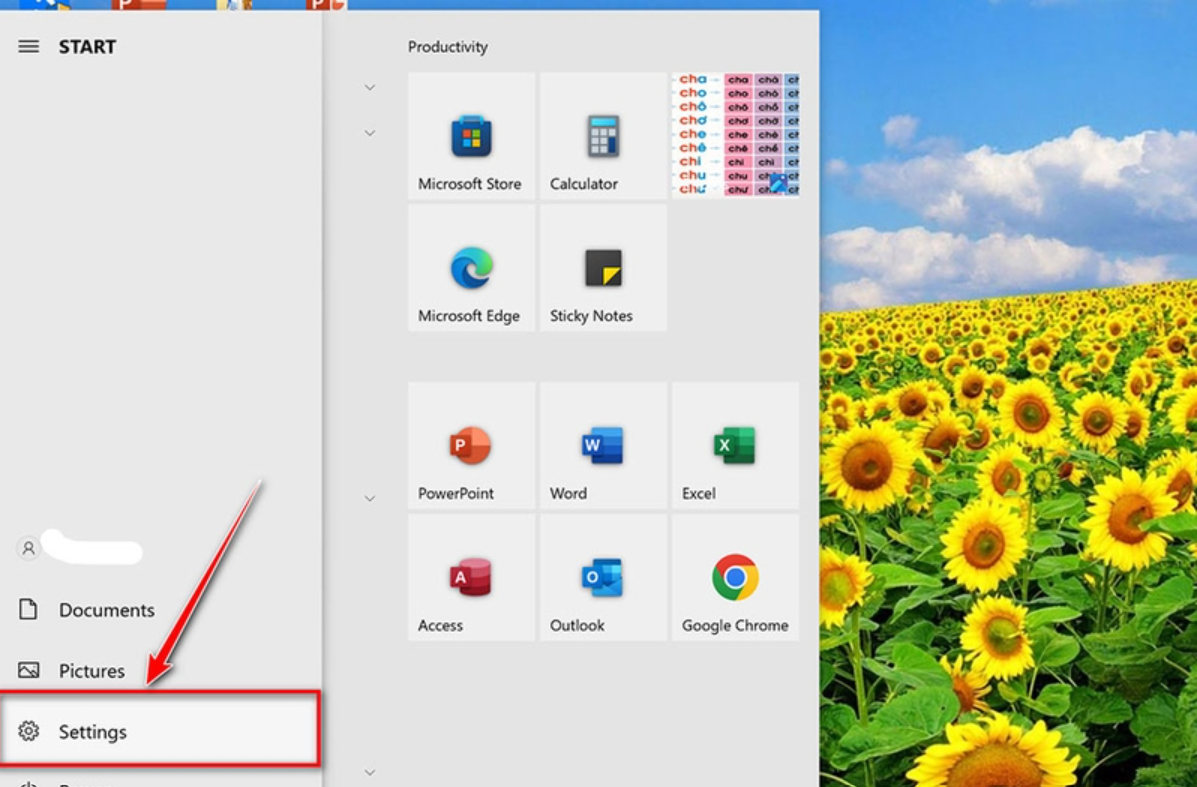
Task: Open Documents label from Start sidebar
Action: [107, 610]
